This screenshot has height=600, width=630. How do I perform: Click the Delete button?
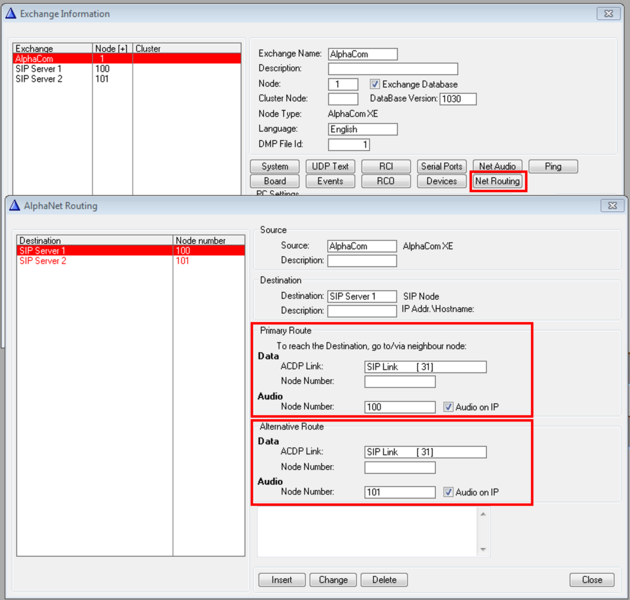[x=384, y=580]
